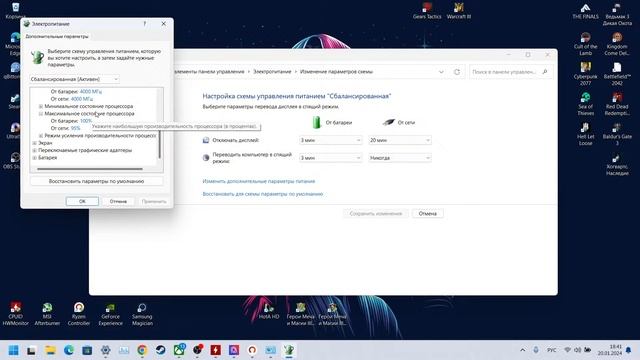
Task: Select Kingdom Come Deliverance desktop icon
Action: point(617,44)
